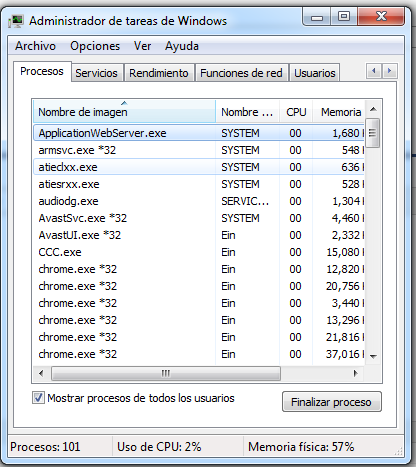This screenshot has width=416, height=467.
Task: Minimize the Administrador de tareas window
Action: point(317,17)
